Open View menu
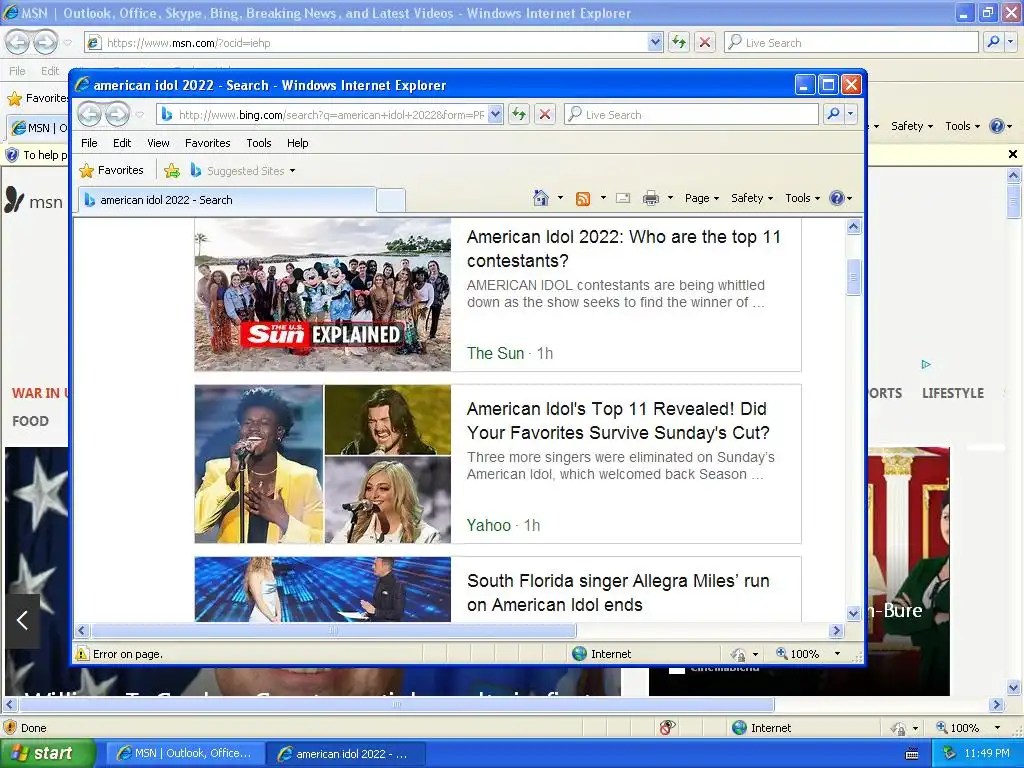This screenshot has height=768, width=1024. tap(158, 143)
